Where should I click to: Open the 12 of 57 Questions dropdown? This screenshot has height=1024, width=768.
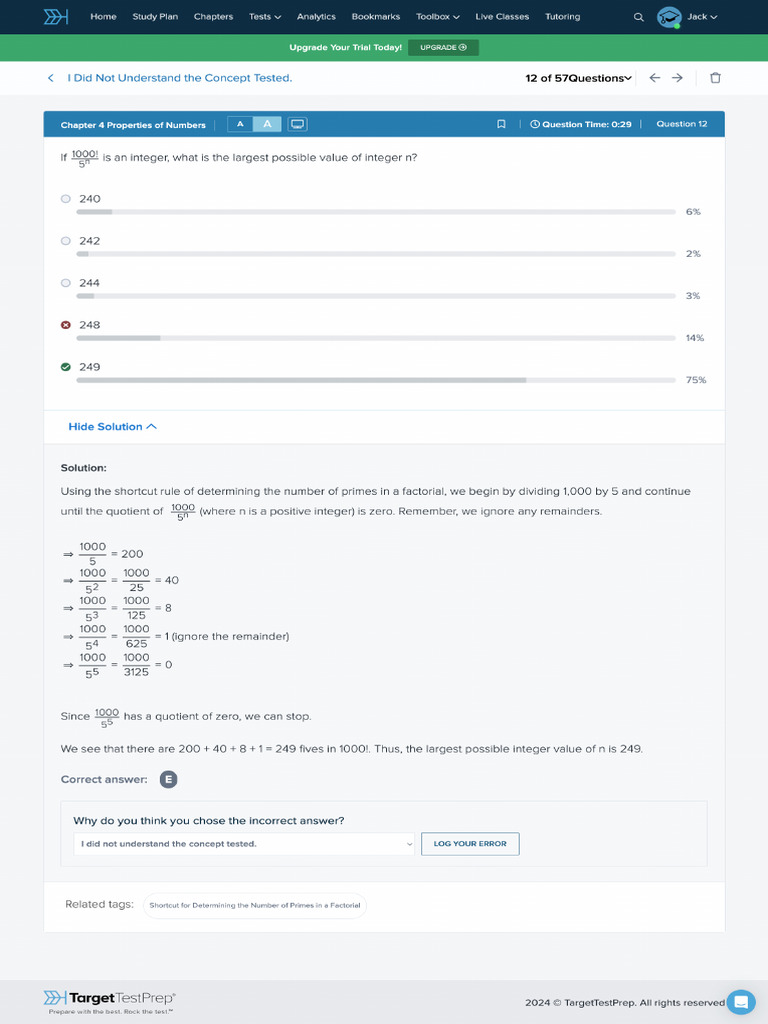578,78
